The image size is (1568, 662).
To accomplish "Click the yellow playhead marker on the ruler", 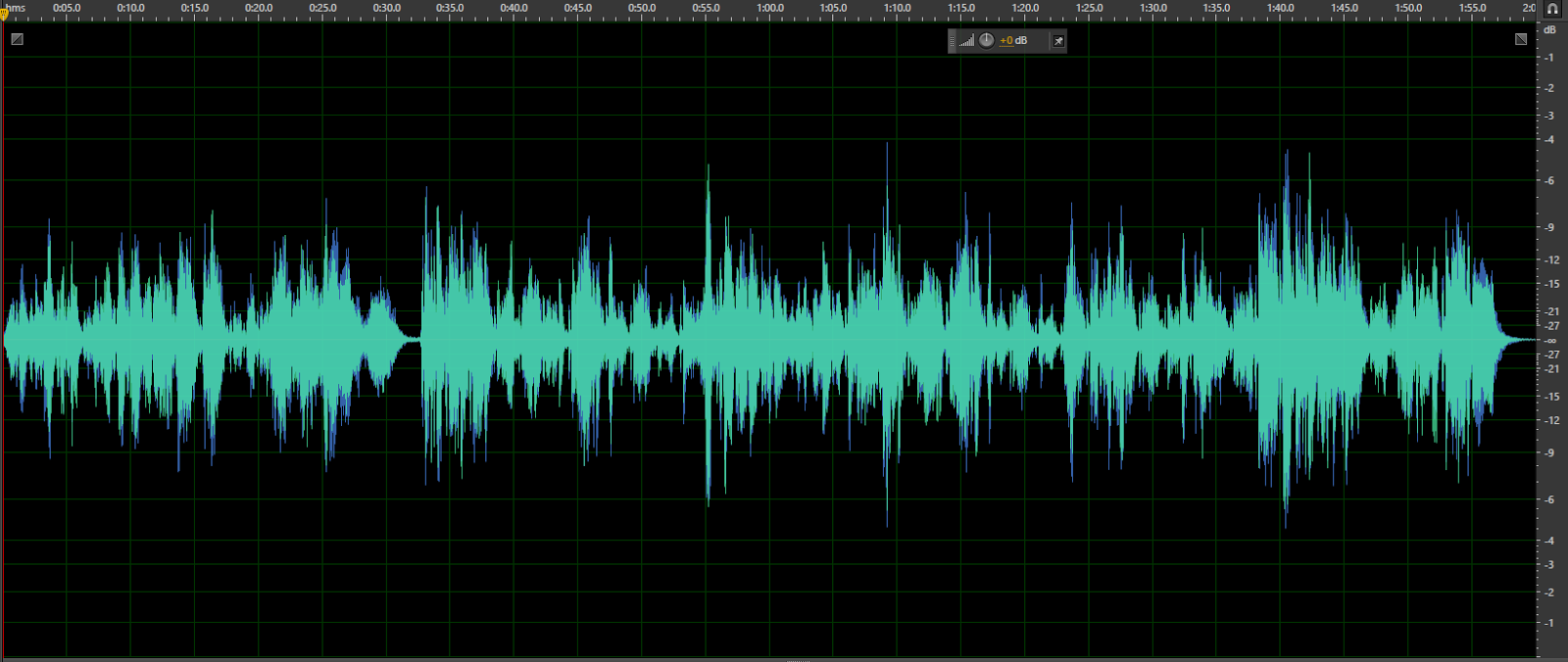I will click(4, 13).
